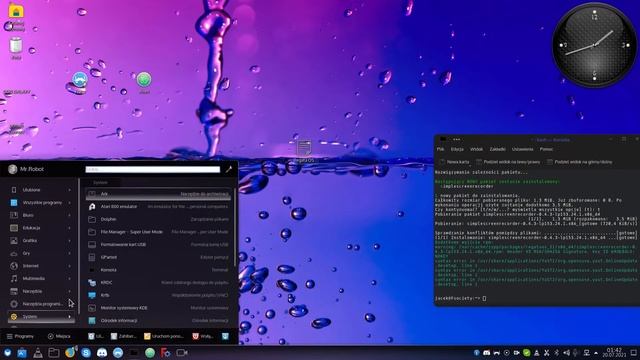Screen dimensions: 640x360
Task: Select the Narzędzia programi... category
Action: pyautogui.click(x=41, y=304)
